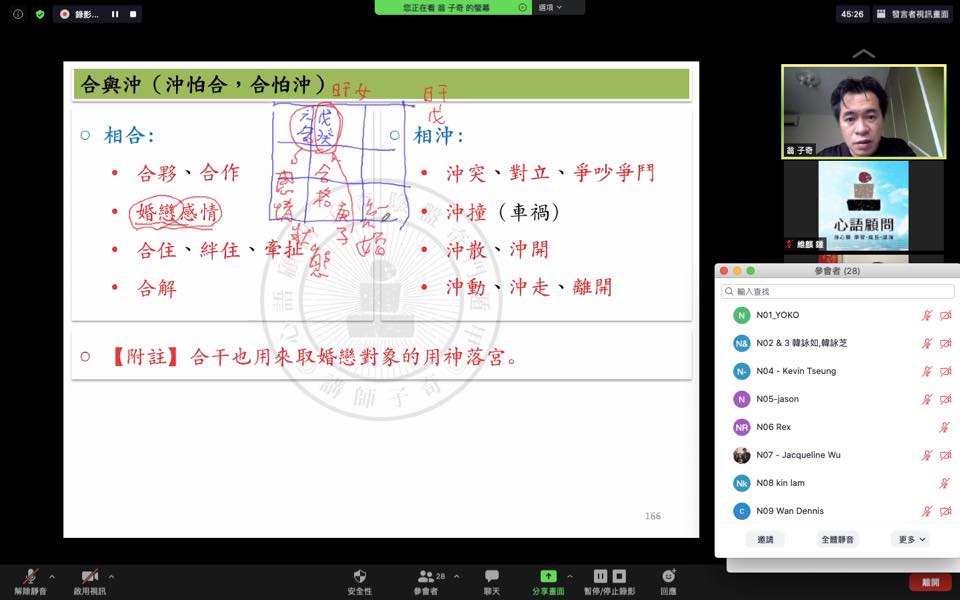The height and width of the screenshot is (600, 960).
Task: Click the 全體靜音 mute all button
Action: (837, 539)
